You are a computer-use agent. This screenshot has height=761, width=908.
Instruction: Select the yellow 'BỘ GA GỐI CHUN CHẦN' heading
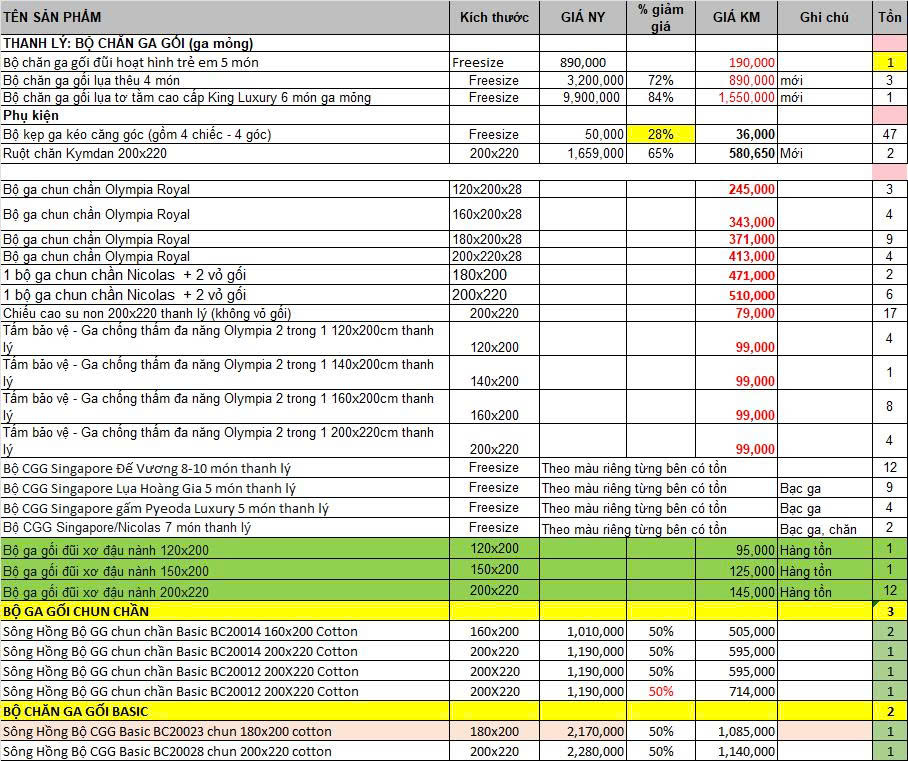point(225,611)
